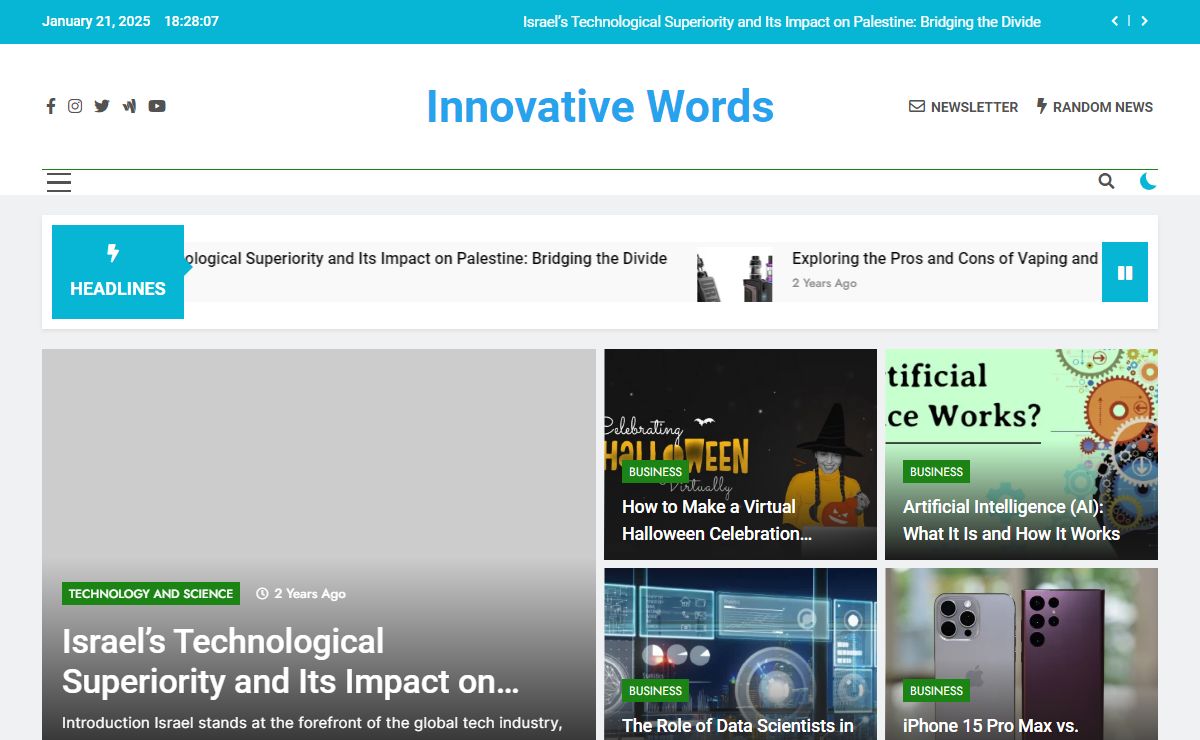The image size is (1200, 740).
Task: Toggle dark mode with moon icon
Action: click(1148, 181)
